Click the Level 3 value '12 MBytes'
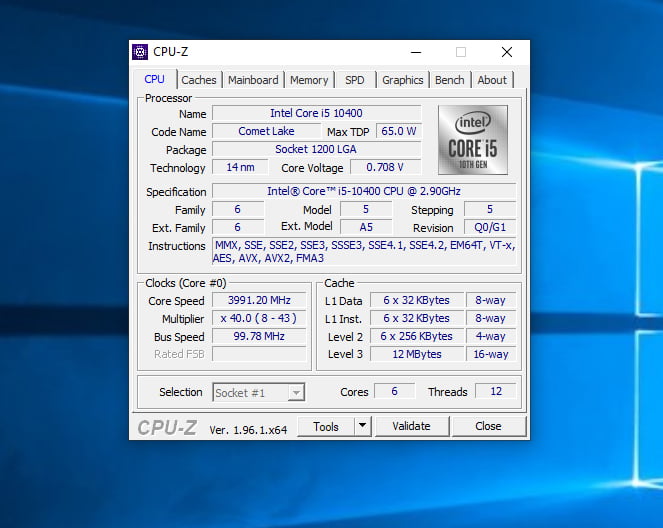 (x=417, y=354)
